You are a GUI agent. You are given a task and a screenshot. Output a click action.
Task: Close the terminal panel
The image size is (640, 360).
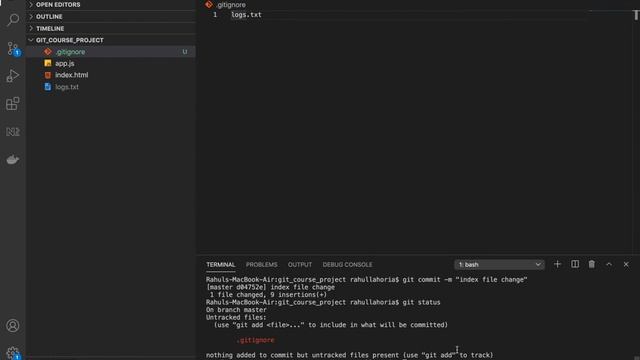point(626,264)
